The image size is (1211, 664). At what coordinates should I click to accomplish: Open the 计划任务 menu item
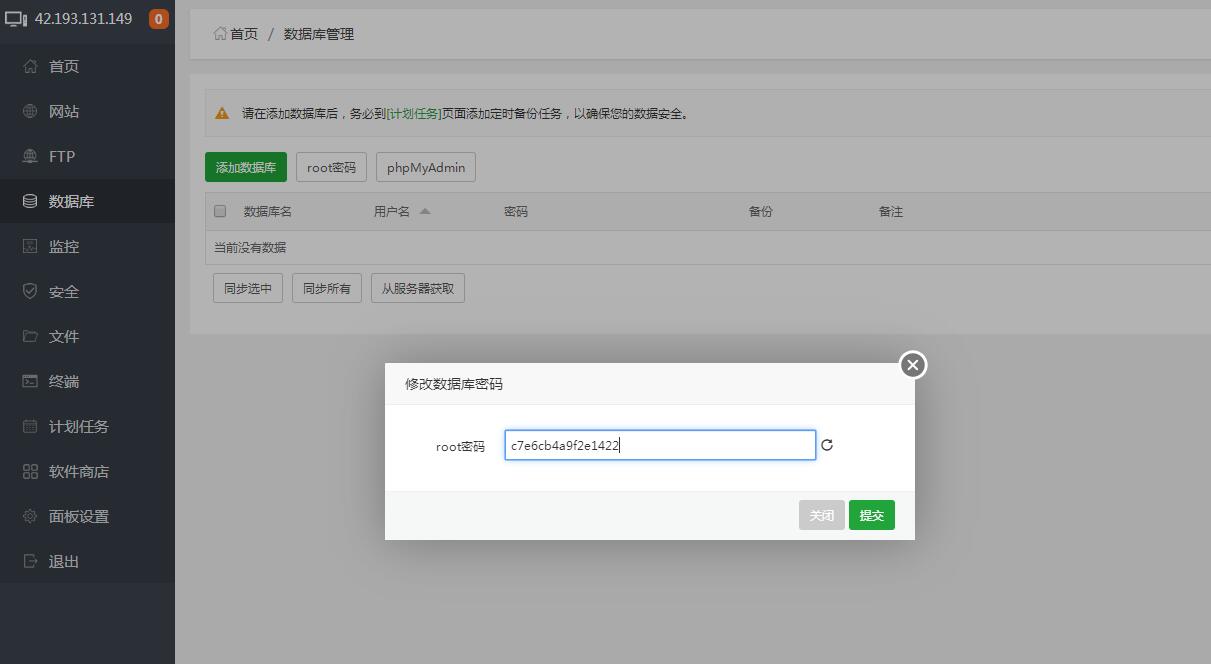point(78,426)
